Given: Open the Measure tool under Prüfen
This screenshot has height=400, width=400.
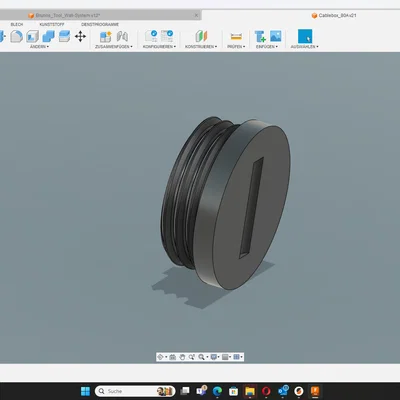Looking at the screenshot, I should (236, 36).
